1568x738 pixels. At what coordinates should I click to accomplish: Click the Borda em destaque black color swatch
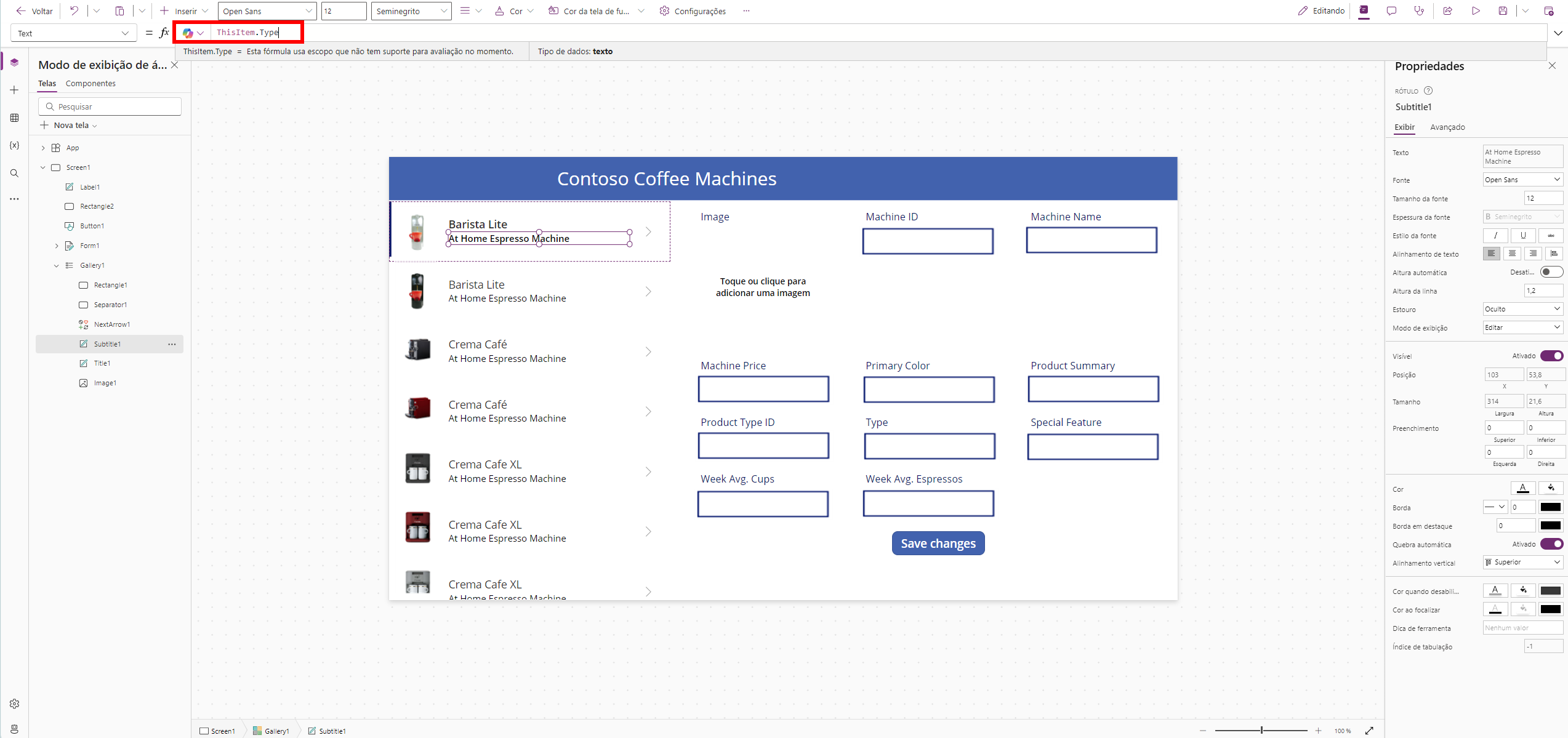(1551, 526)
